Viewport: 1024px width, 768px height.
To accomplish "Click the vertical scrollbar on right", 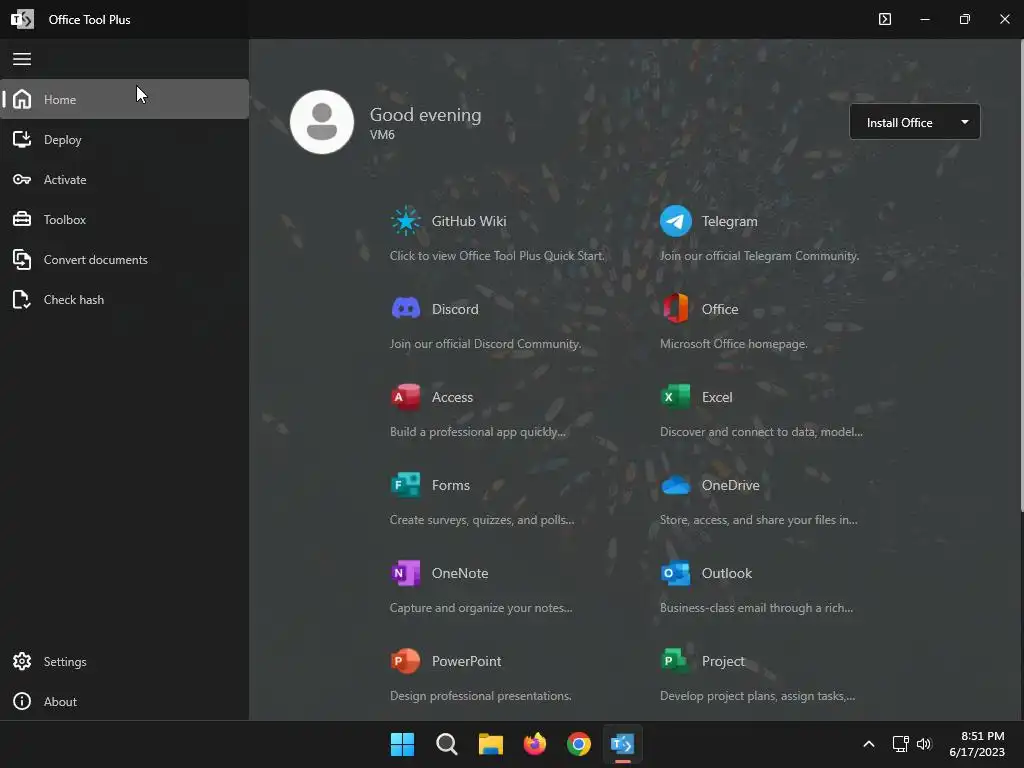I will (1021, 274).
